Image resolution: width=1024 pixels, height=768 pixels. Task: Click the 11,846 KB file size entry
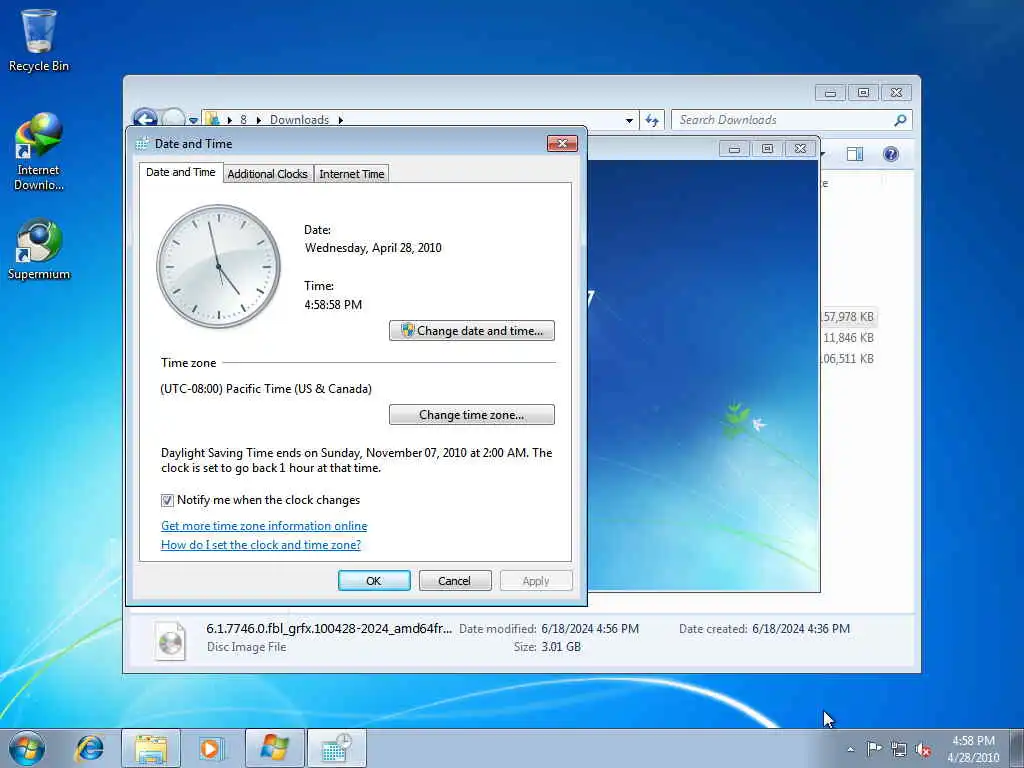coord(848,338)
